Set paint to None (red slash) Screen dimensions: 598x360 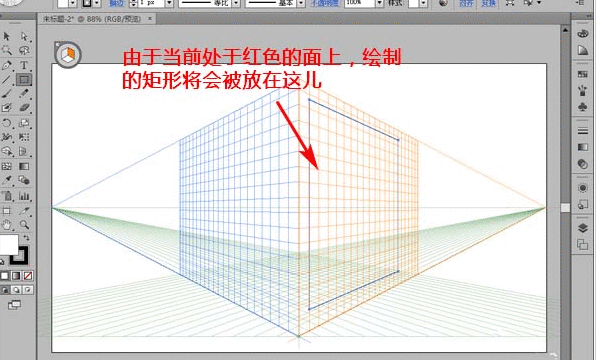click(x=28, y=276)
